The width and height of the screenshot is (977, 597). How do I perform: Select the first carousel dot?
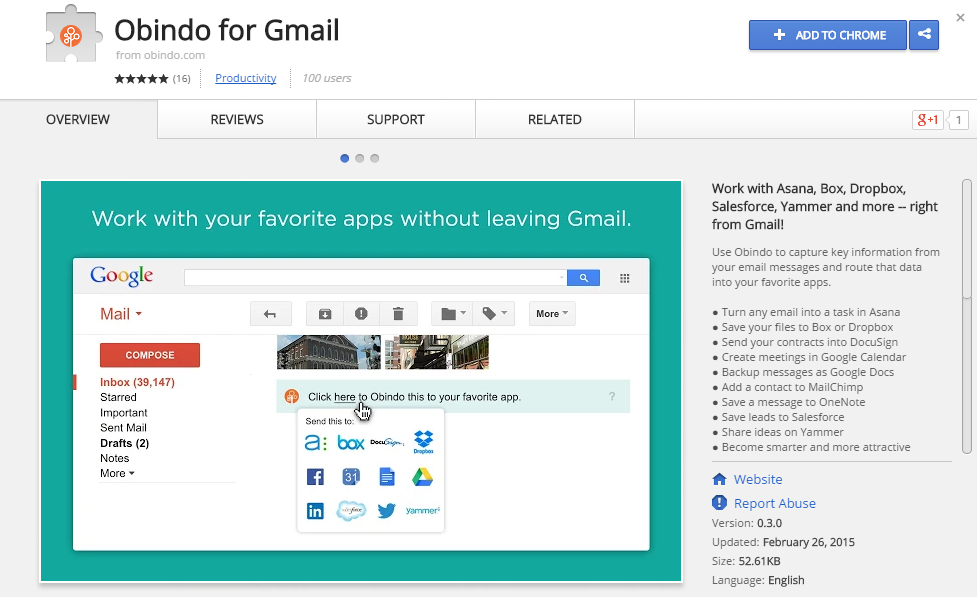pyautogui.click(x=345, y=158)
